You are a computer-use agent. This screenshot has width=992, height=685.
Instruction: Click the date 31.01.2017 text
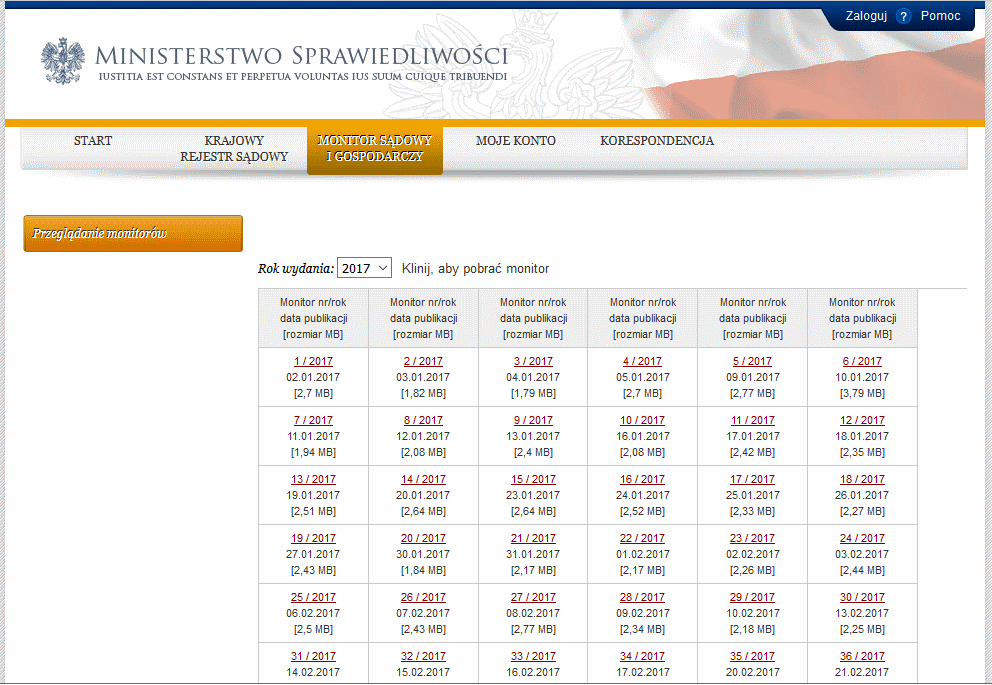[x=533, y=555]
